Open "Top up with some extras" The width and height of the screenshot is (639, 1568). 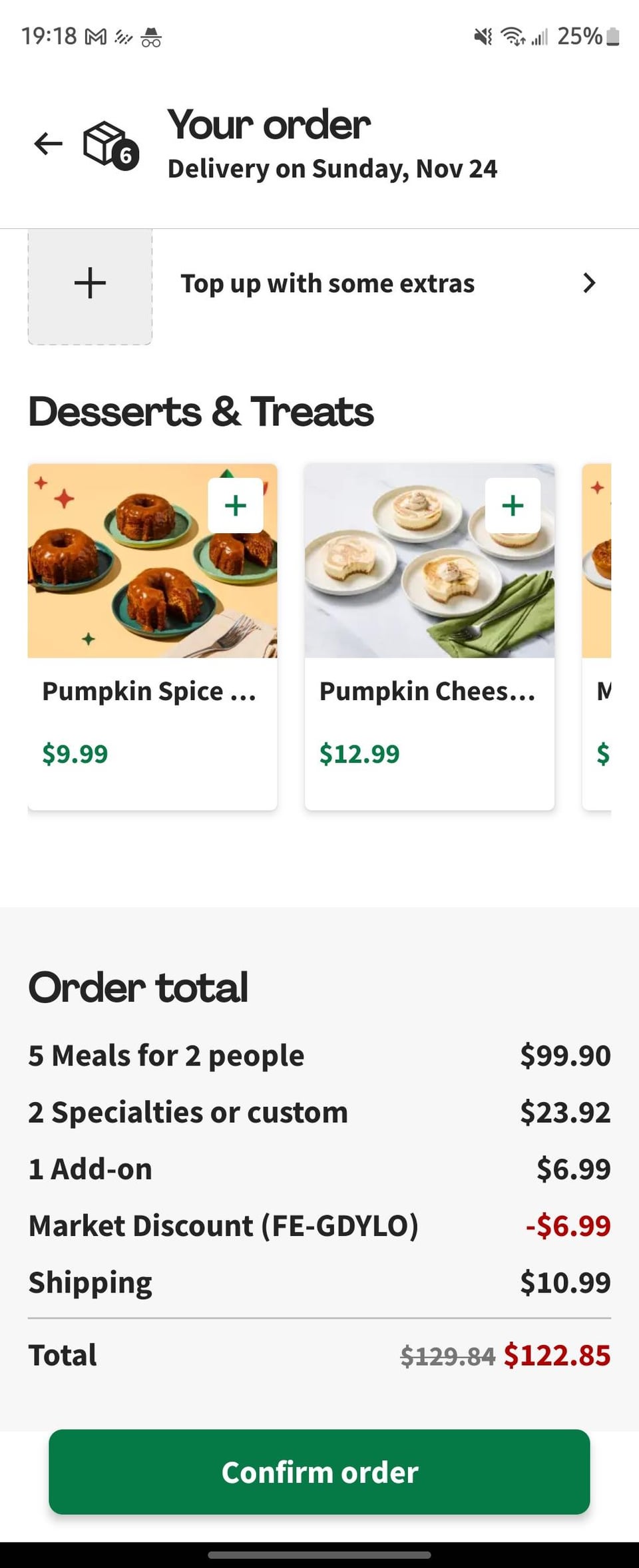(327, 284)
